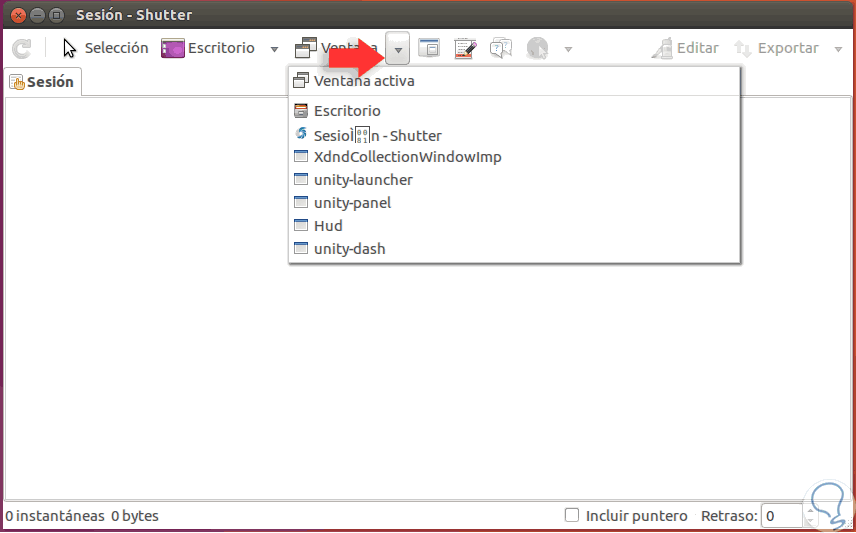Minimize the Shutter window
This screenshot has width=856, height=533.
(38, 15)
